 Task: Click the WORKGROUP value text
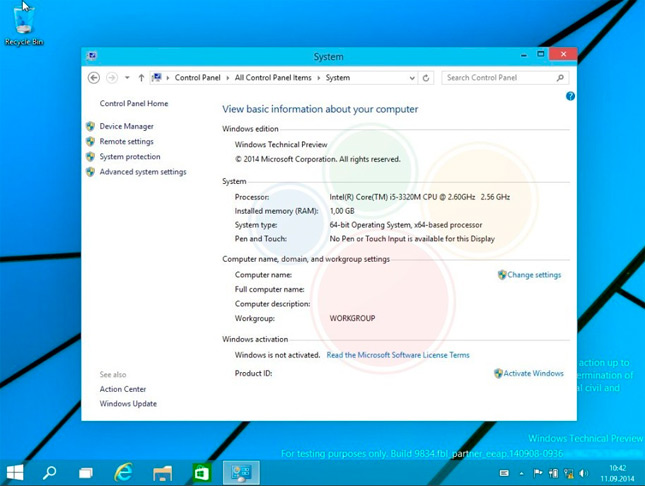click(x=352, y=319)
